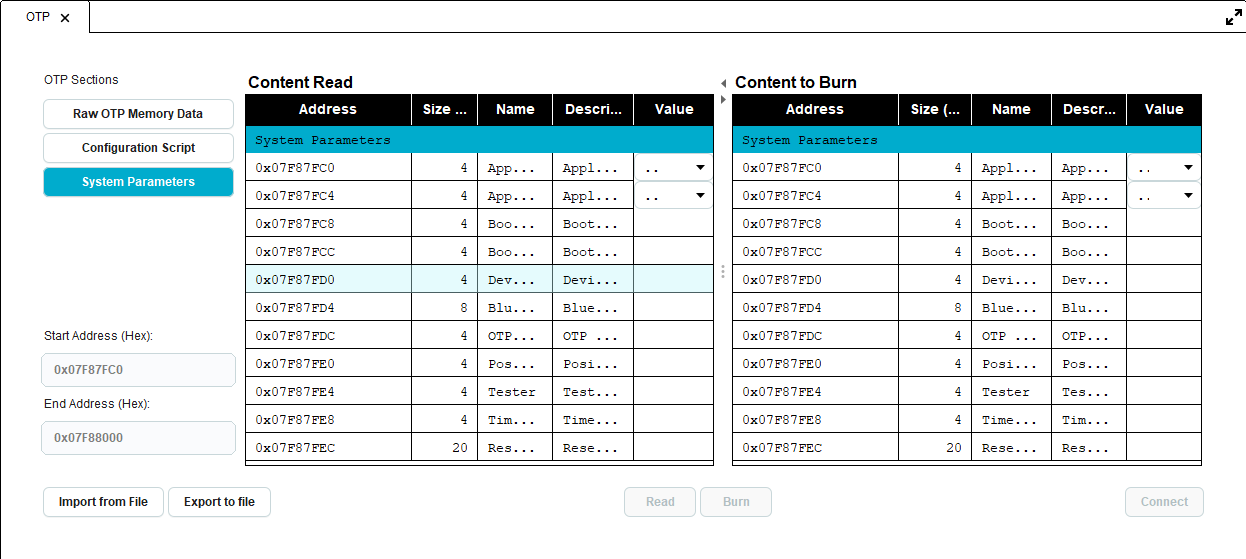Image resolution: width=1246 pixels, height=559 pixels.
Task: Click the Read button
Action: tap(660, 502)
